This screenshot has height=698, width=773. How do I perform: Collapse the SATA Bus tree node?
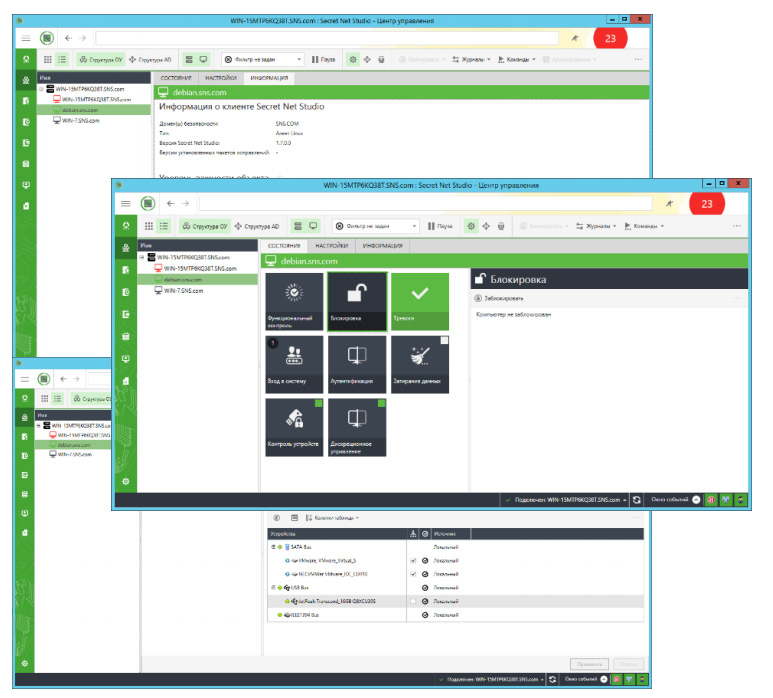(274, 547)
